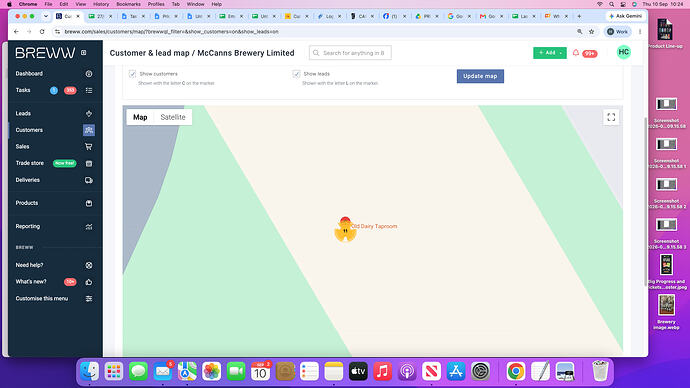Open the Reporting section
The image size is (690, 388).
point(28,226)
